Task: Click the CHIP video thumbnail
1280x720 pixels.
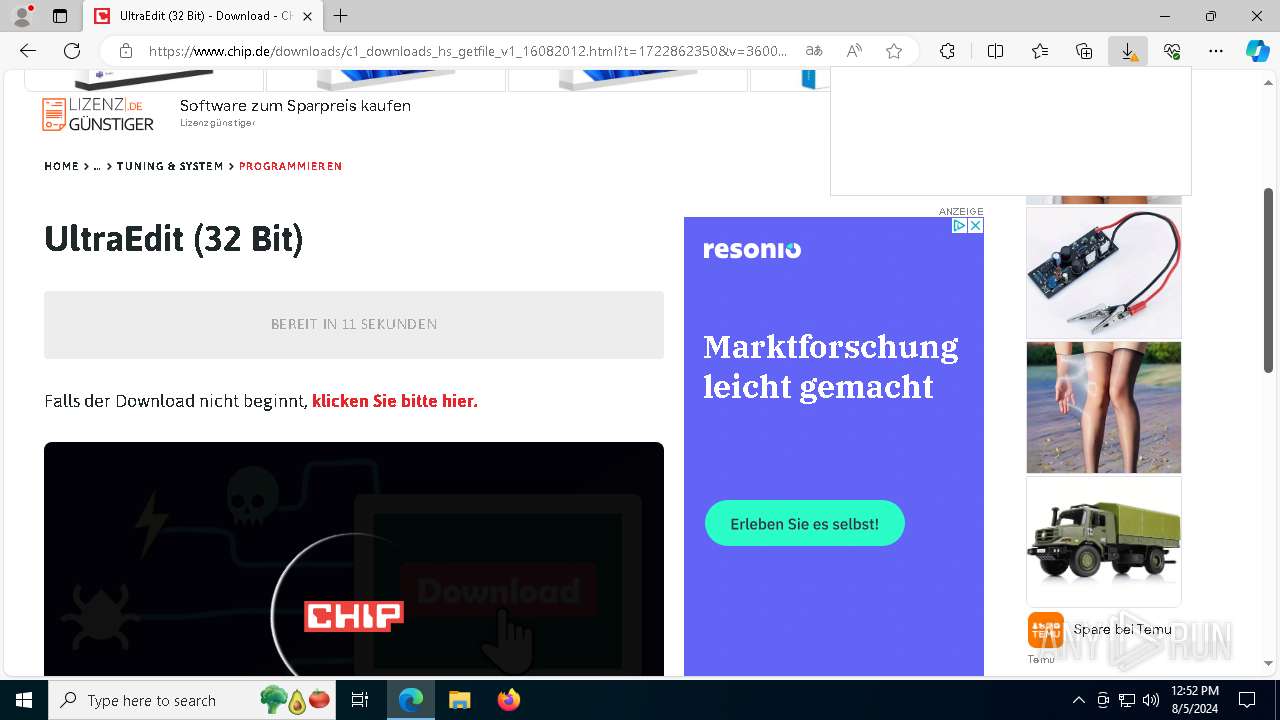Action: [x=354, y=559]
